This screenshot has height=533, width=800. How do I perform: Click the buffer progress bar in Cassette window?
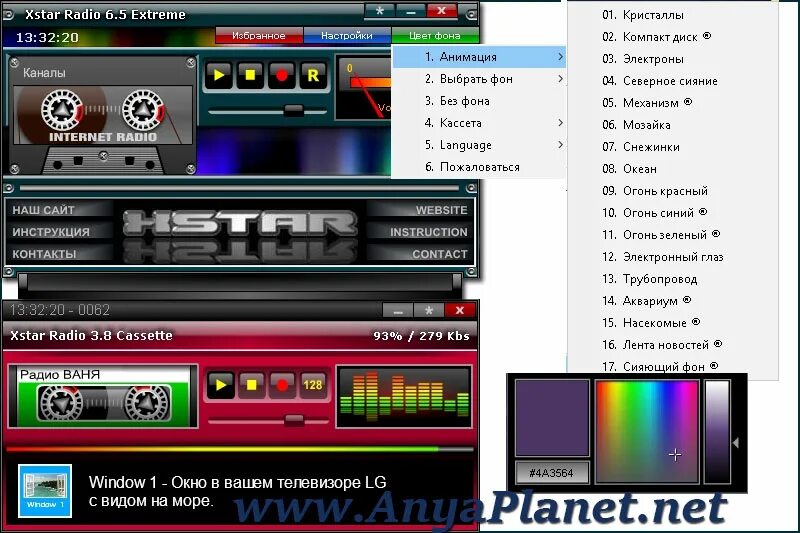tap(240, 449)
